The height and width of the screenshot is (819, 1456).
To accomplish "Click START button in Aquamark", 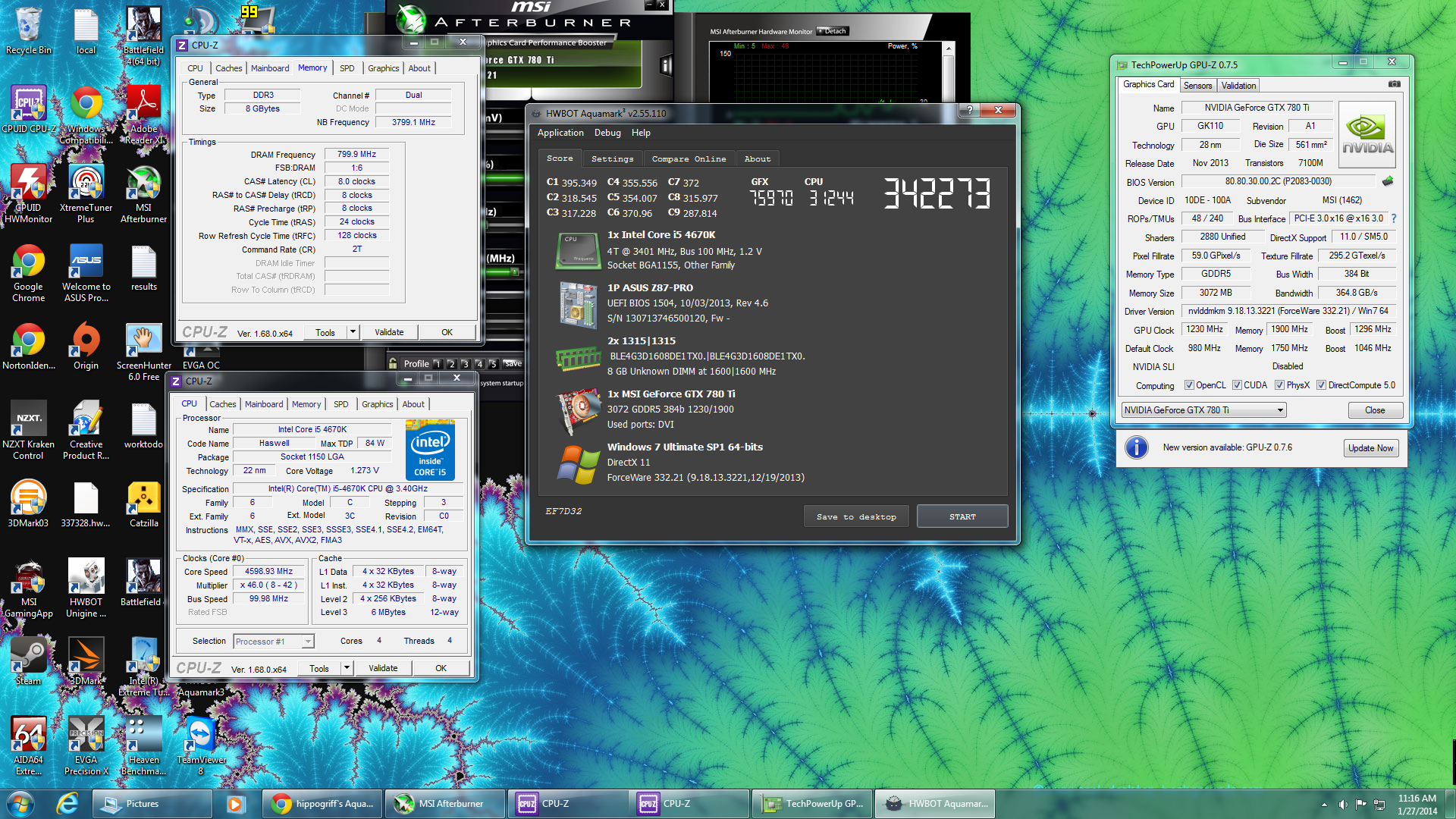I will tap(962, 516).
